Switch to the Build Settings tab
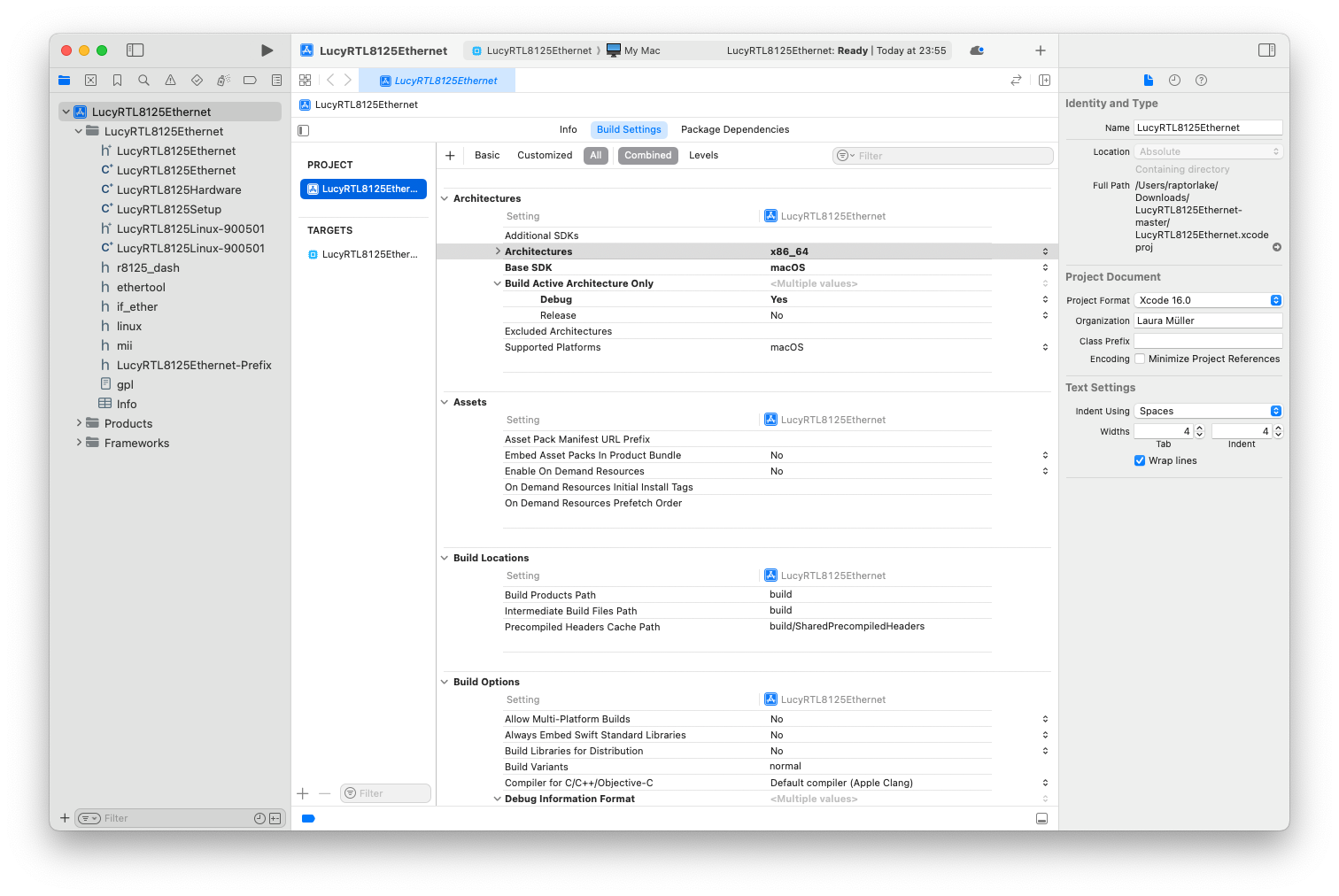This screenshot has width=1339, height=896. [629, 130]
